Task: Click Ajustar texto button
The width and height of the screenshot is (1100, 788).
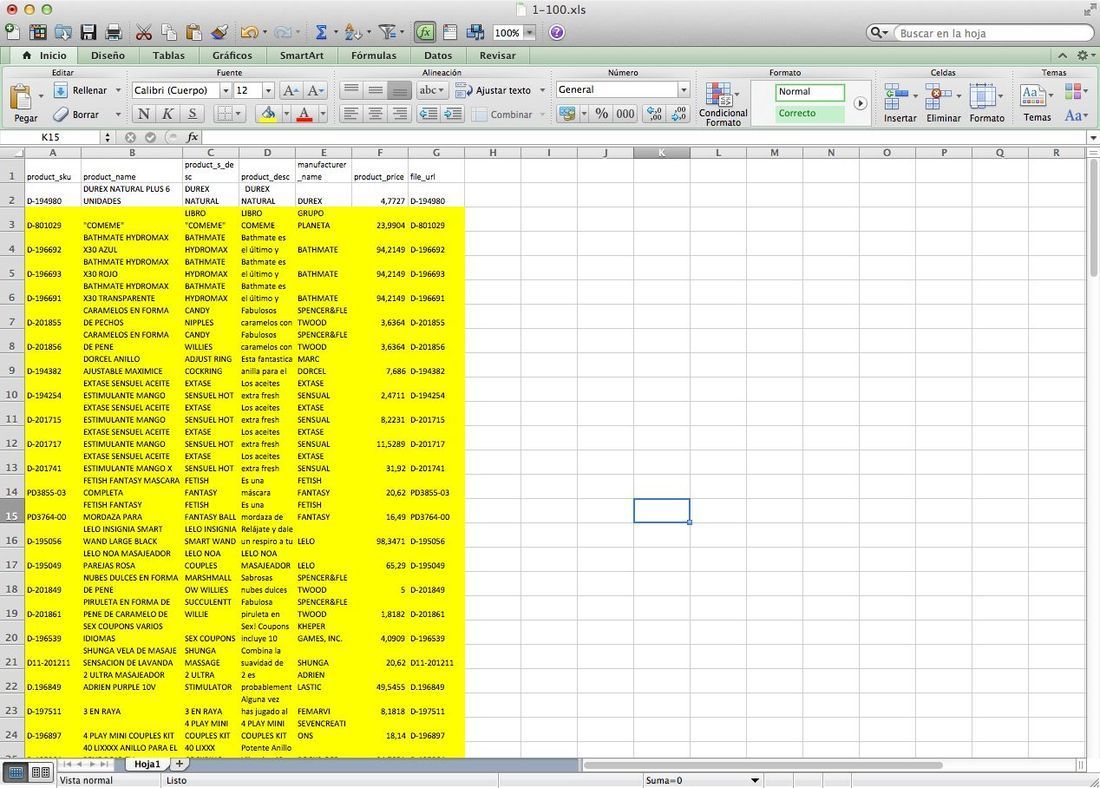Action: click(x=493, y=91)
